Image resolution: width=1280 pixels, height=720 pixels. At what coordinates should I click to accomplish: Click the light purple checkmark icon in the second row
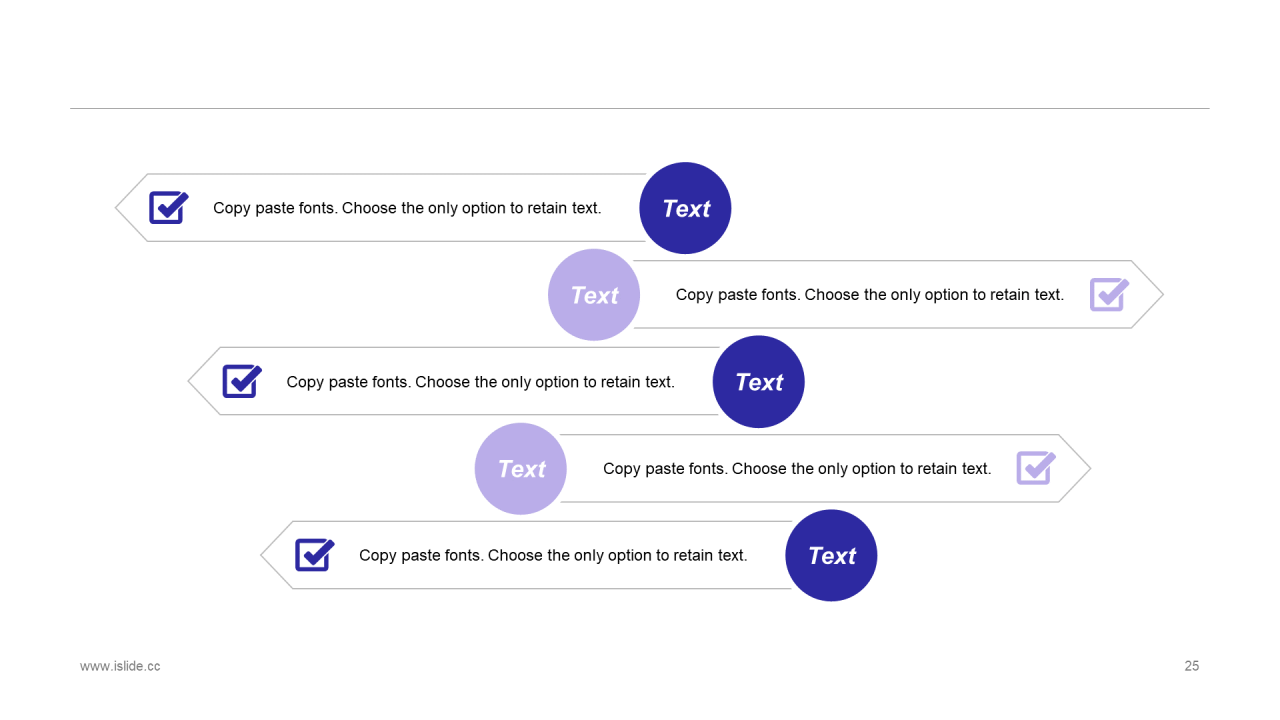click(1110, 294)
